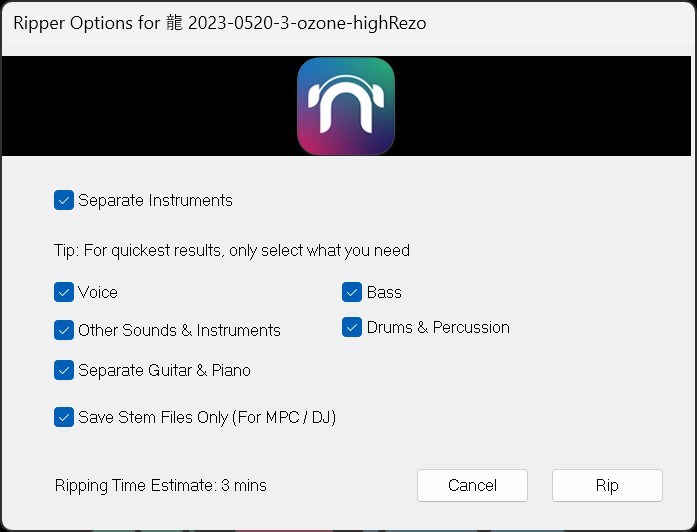Click the 'Separate Guitar & Piano' label text
697x532 pixels.
(164, 370)
